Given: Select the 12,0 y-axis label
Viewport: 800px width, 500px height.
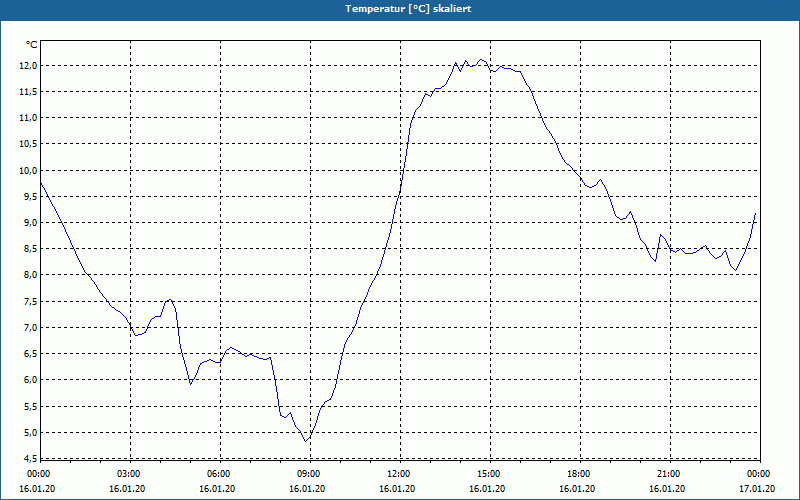Looking at the screenshot, I should click(x=29, y=65).
